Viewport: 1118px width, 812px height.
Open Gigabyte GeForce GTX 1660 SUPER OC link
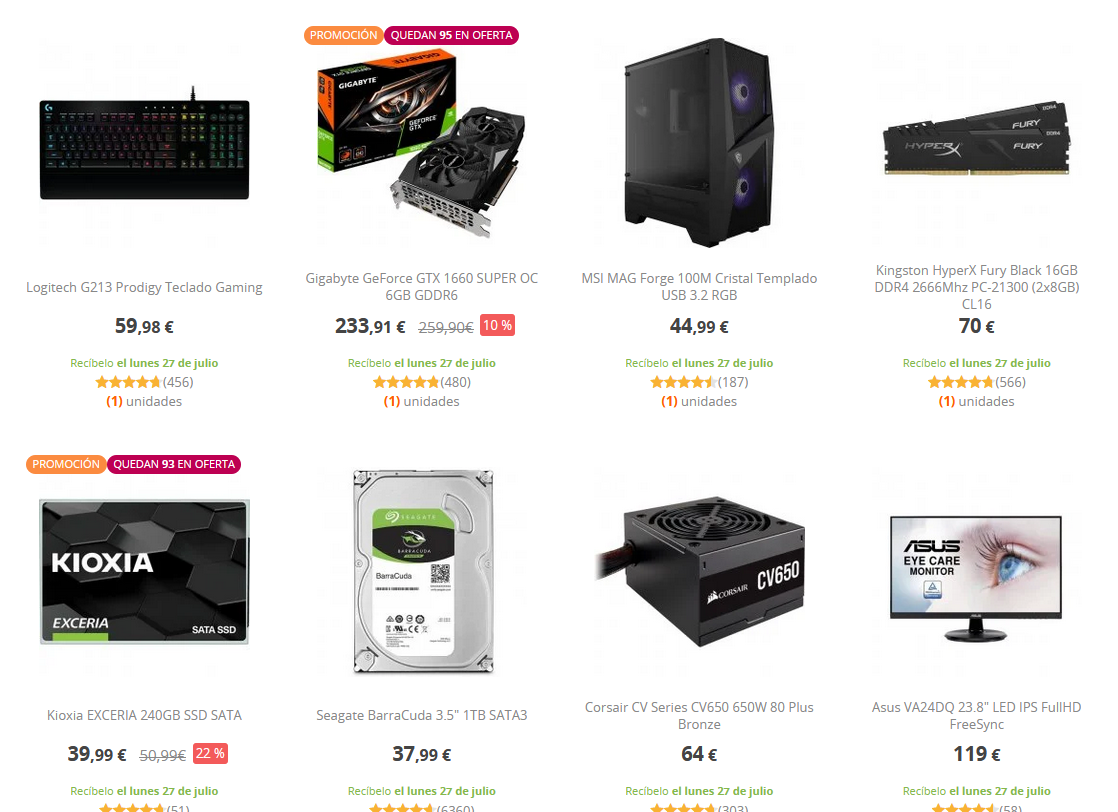point(421,287)
